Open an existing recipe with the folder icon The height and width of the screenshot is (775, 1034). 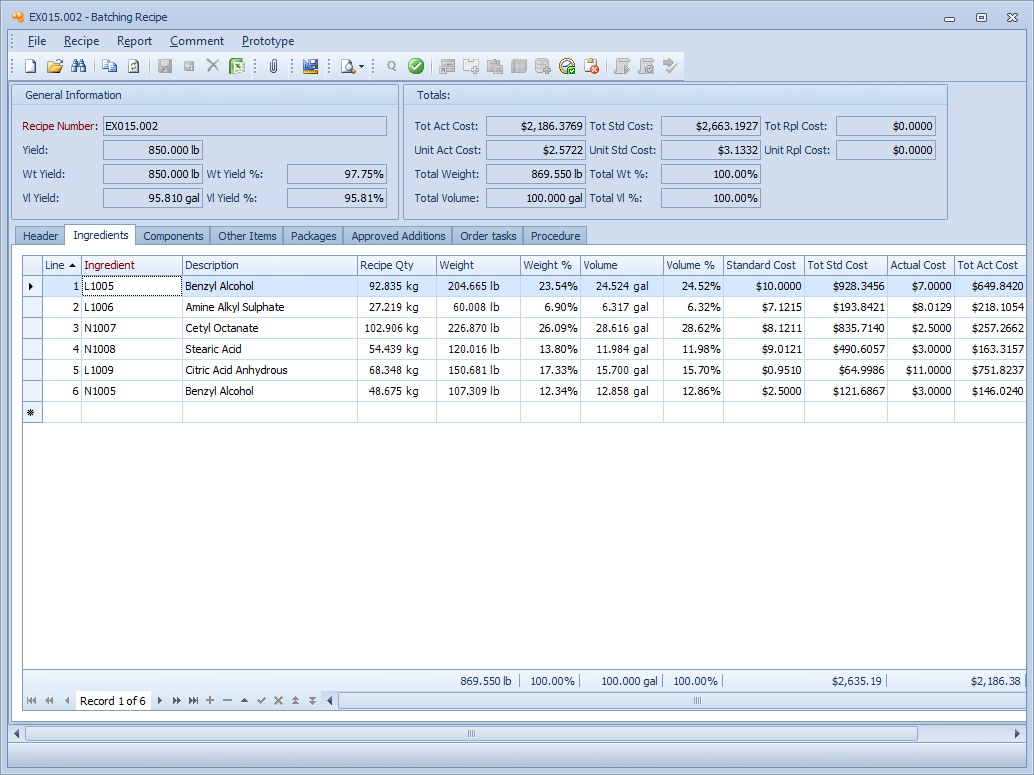pos(55,66)
